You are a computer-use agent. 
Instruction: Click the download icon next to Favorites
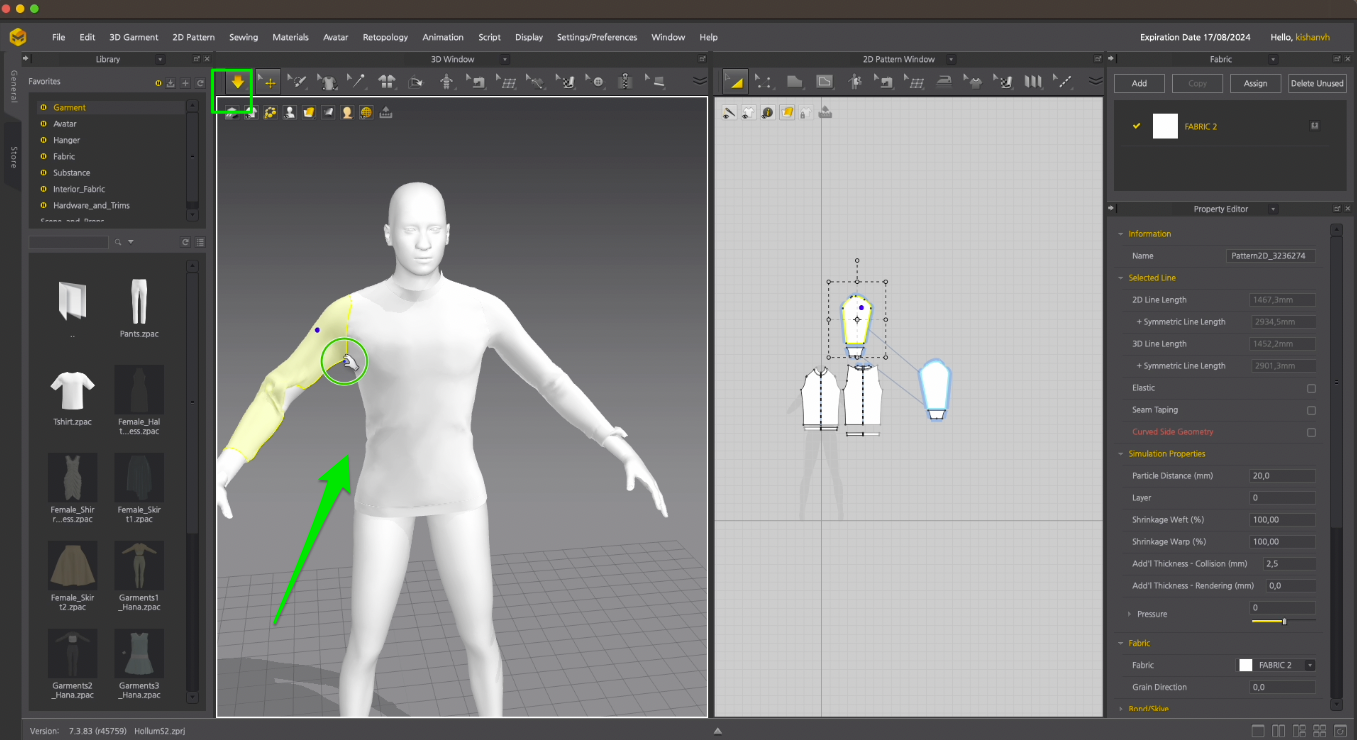(x=171, y=82)
